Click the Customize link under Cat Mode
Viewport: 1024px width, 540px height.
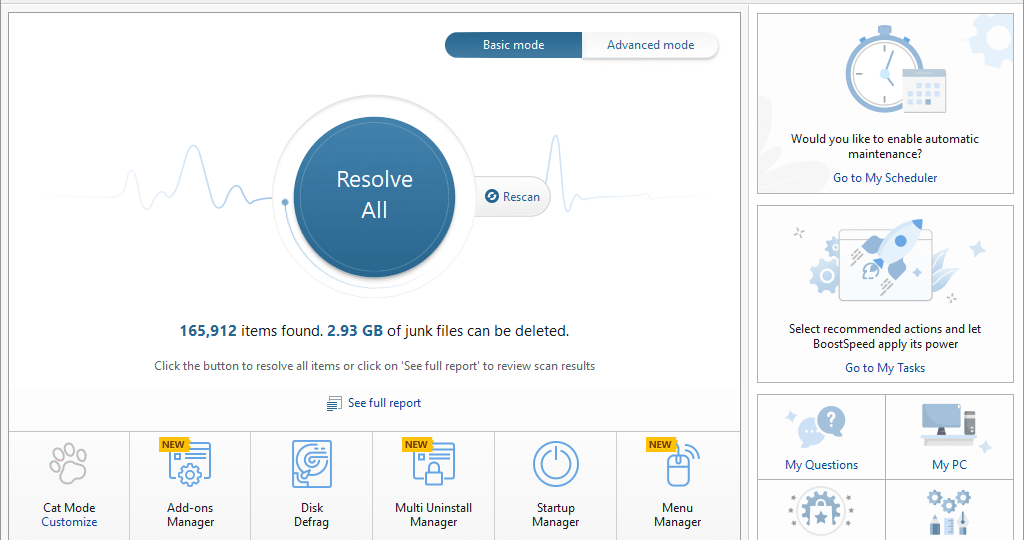[69, 522]
